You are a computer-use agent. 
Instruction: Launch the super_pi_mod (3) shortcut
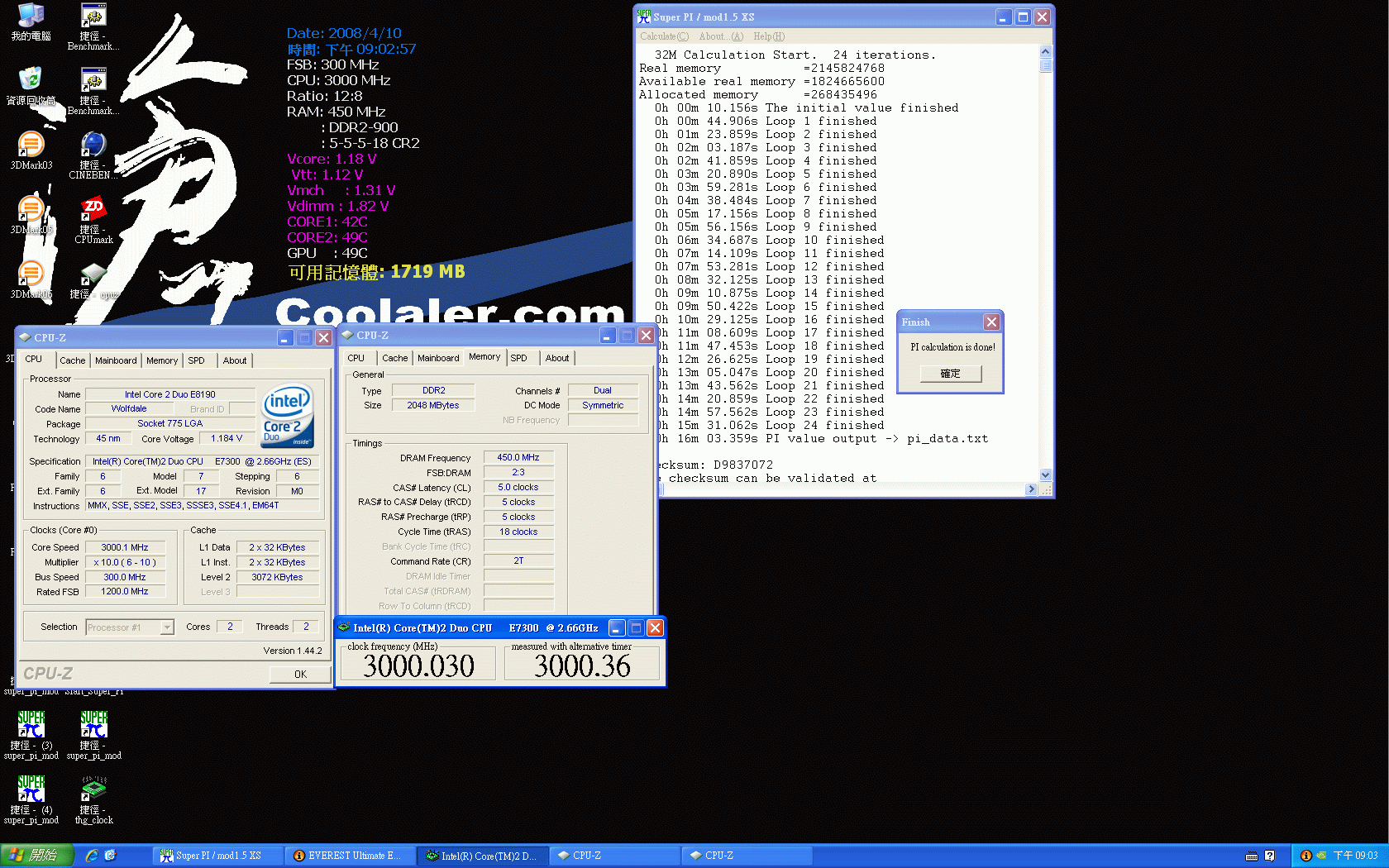(31, 735)
